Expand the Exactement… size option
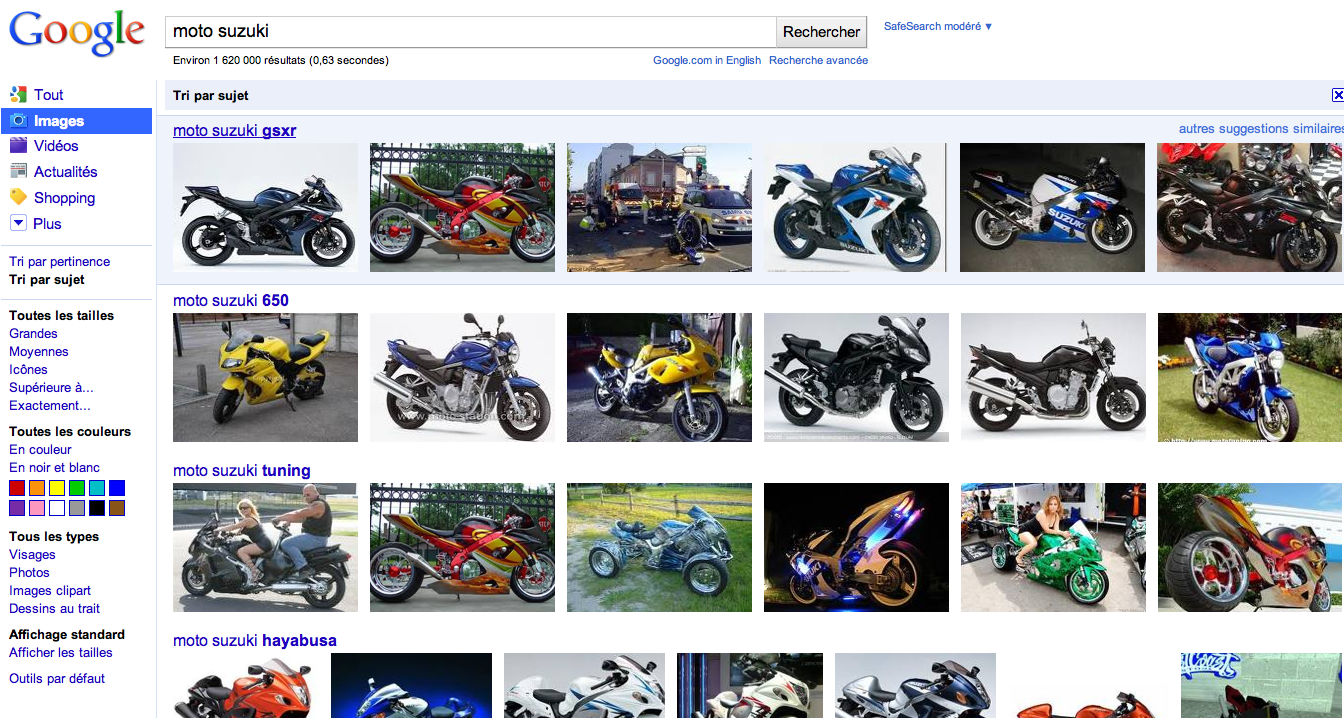 tap(50, 406)
